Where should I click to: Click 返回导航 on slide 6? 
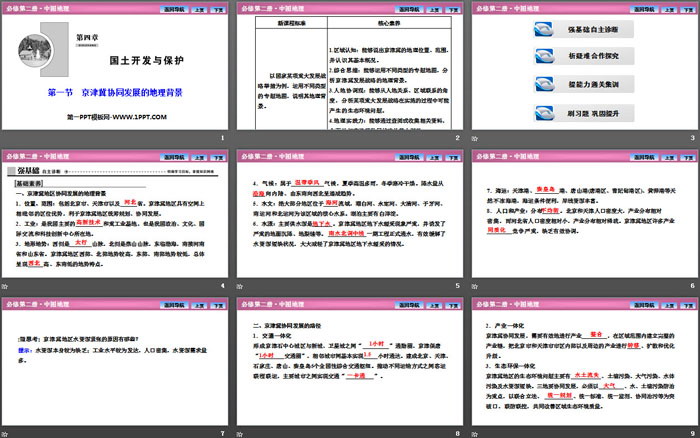pyautogui.click(x=644, y=157)
